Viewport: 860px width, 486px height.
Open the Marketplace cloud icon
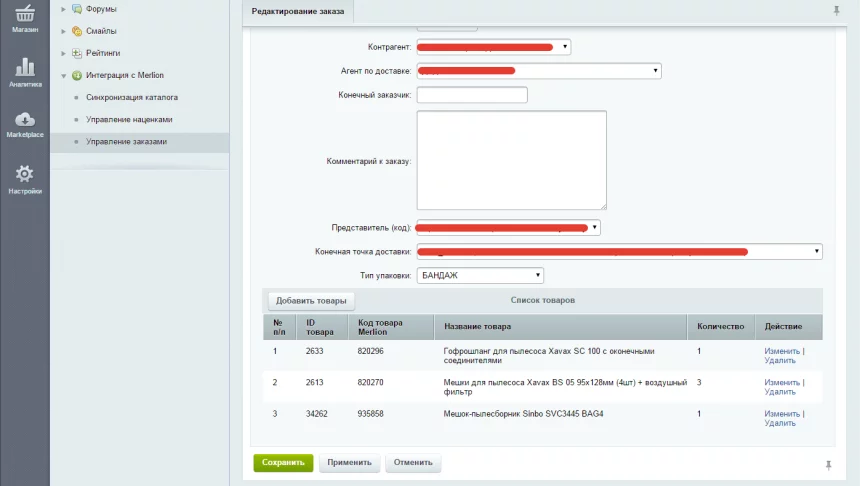tap(25, 119)
